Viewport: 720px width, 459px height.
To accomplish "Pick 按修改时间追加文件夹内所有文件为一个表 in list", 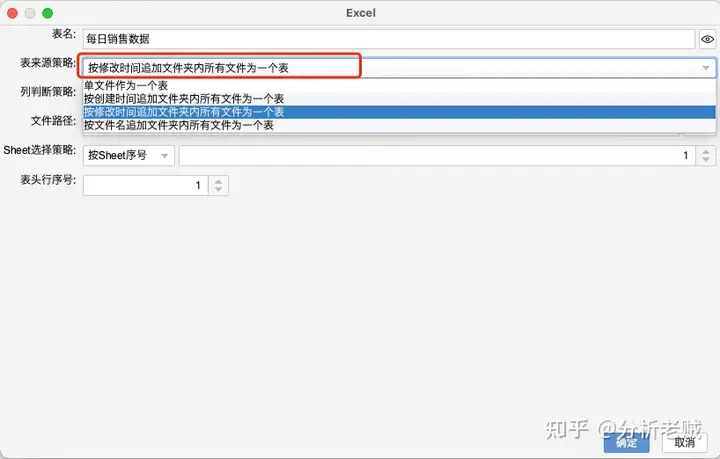I will [x=399, y=112].
